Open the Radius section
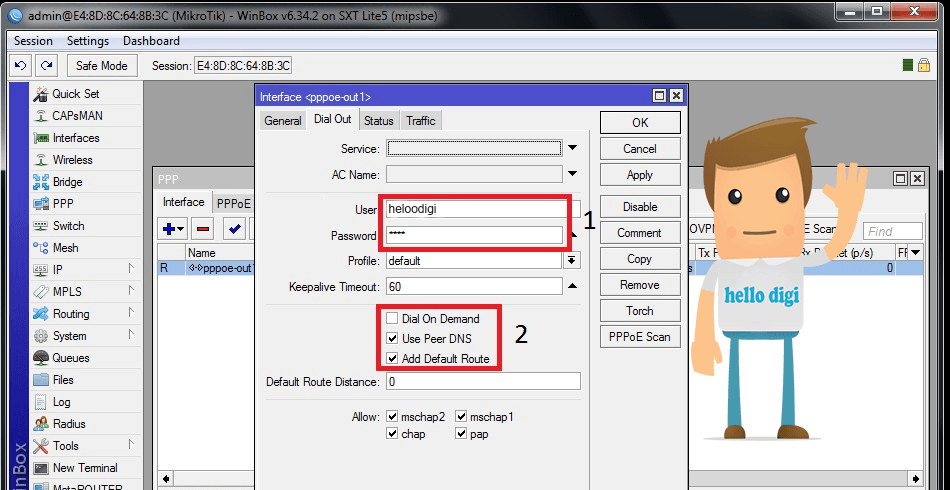 point(68,424)
